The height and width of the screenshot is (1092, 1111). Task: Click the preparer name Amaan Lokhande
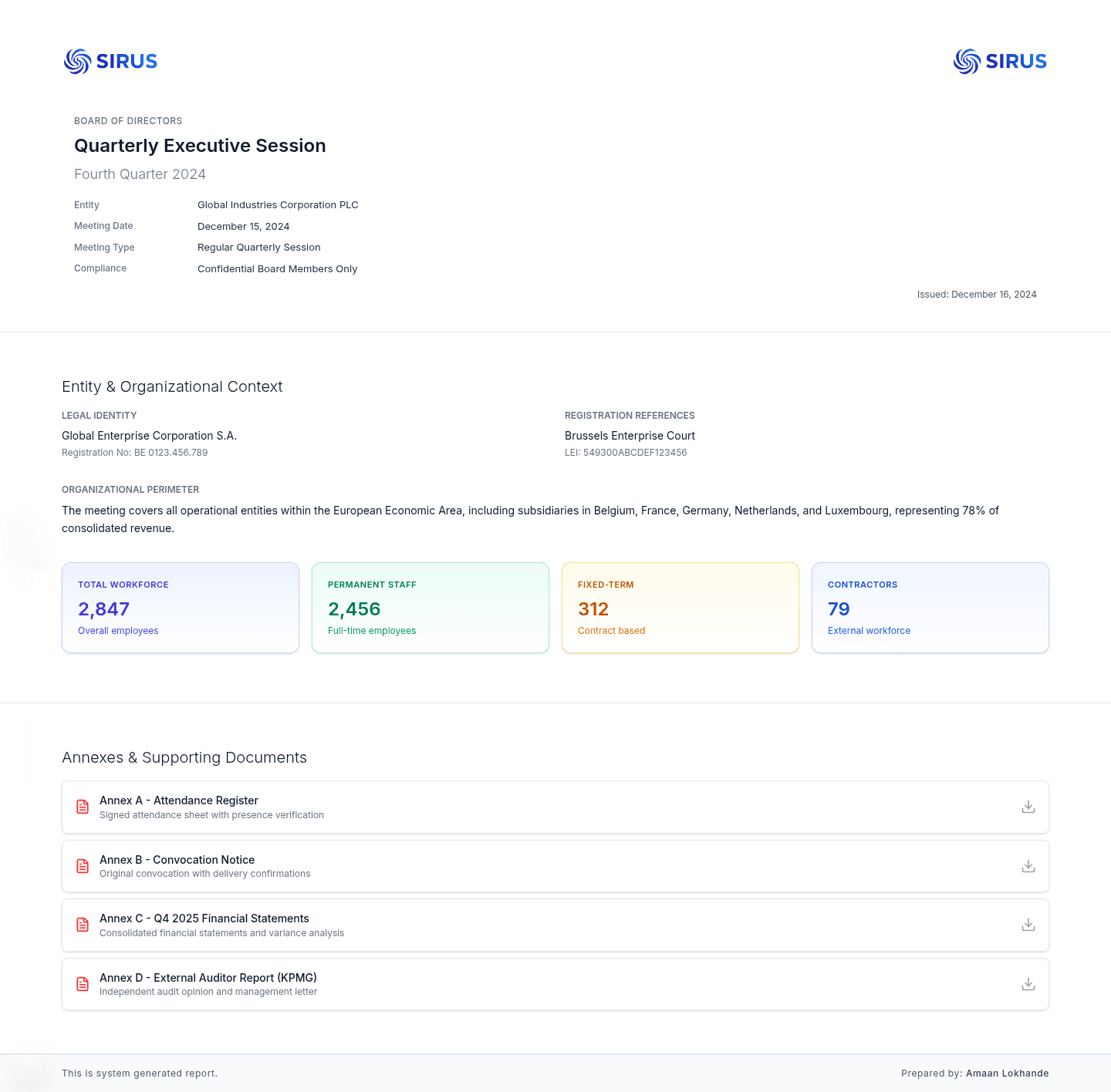point(1007,1073)
